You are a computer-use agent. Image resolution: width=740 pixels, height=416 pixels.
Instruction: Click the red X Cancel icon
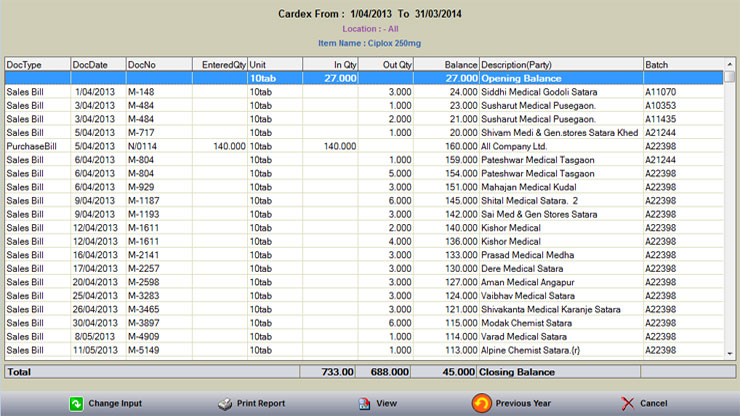627,403
